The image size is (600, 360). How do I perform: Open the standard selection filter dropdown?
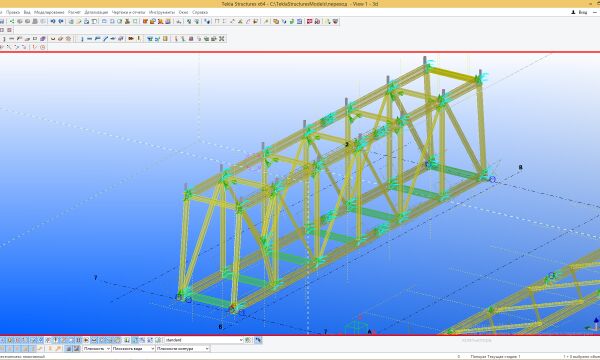(x=204, y=340)
